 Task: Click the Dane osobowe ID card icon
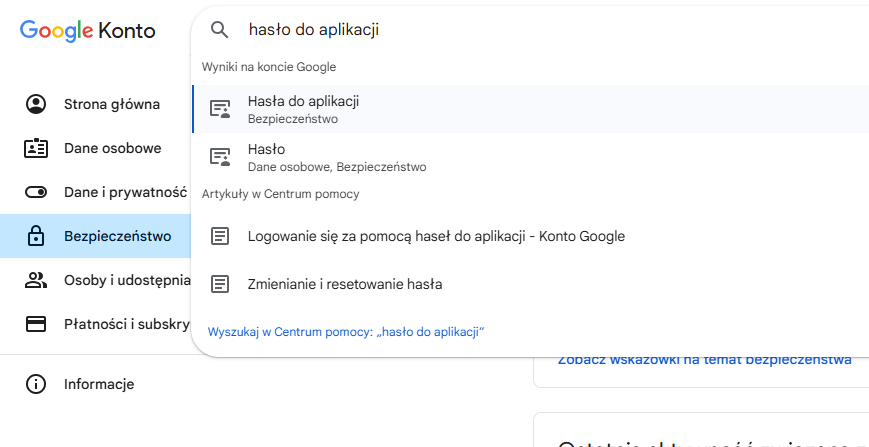[x=36, y=148]
